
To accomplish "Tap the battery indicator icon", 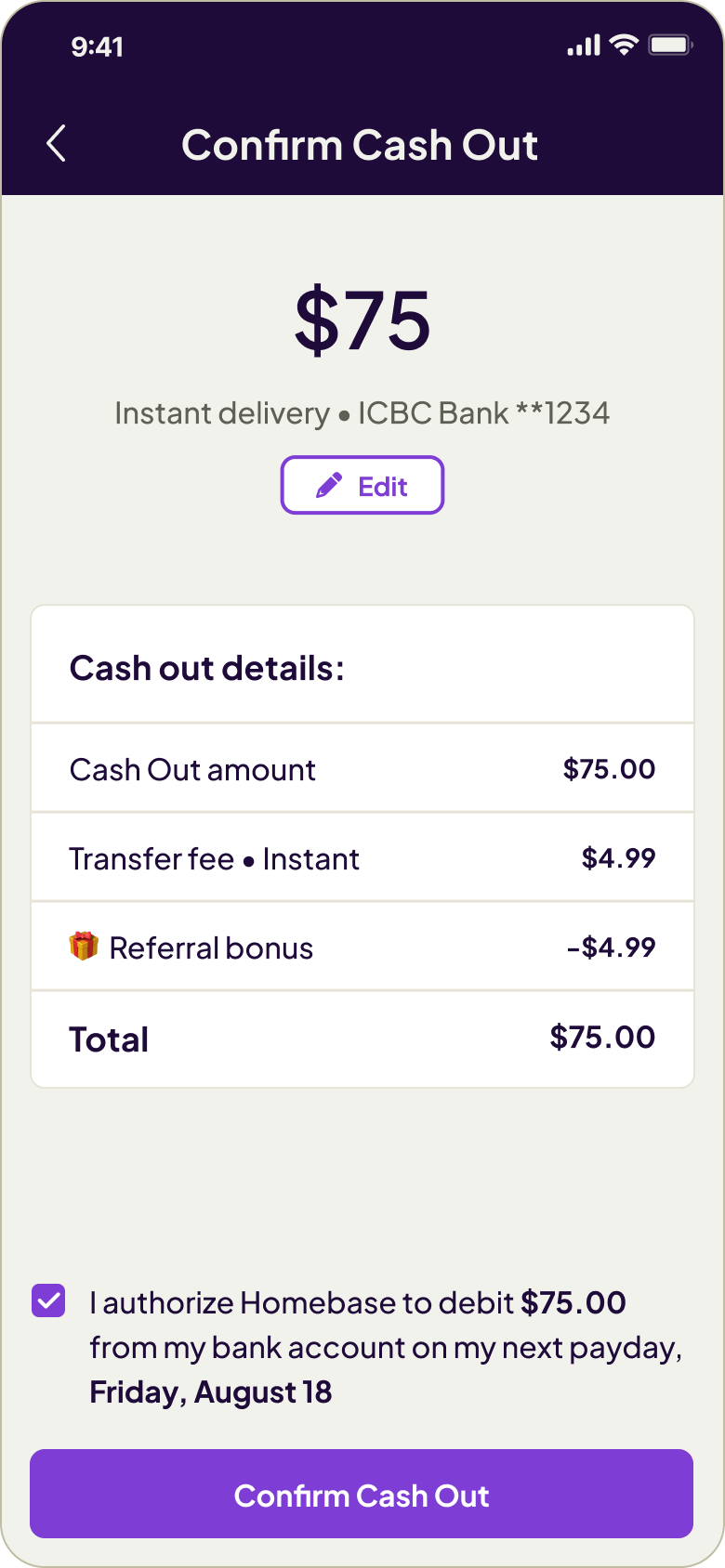I will coord(670,45).
